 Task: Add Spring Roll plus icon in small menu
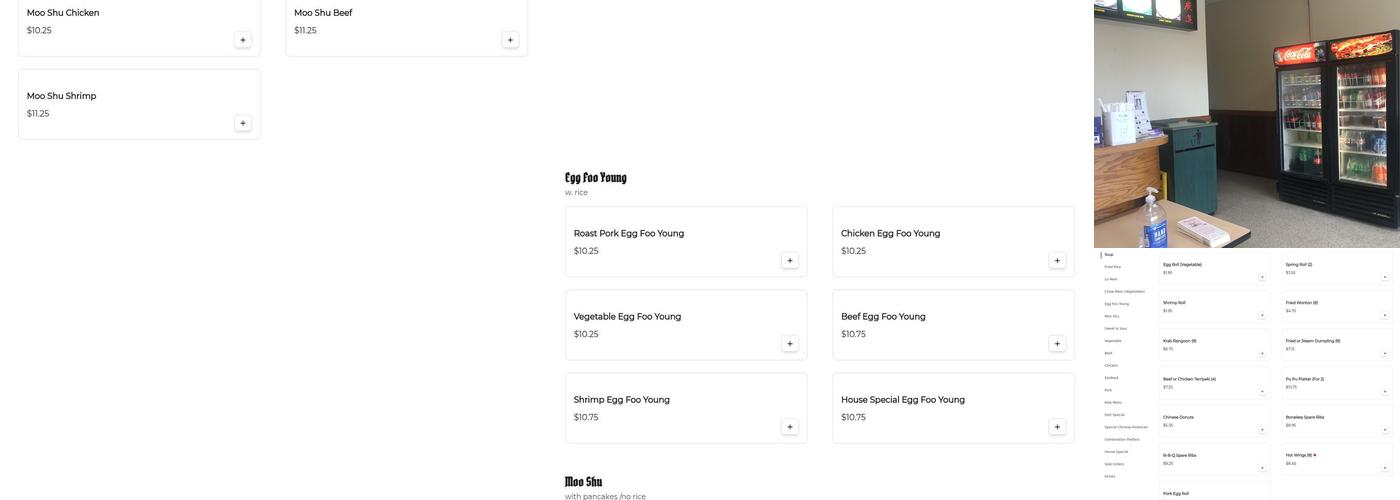click(x=1385, y=277)
